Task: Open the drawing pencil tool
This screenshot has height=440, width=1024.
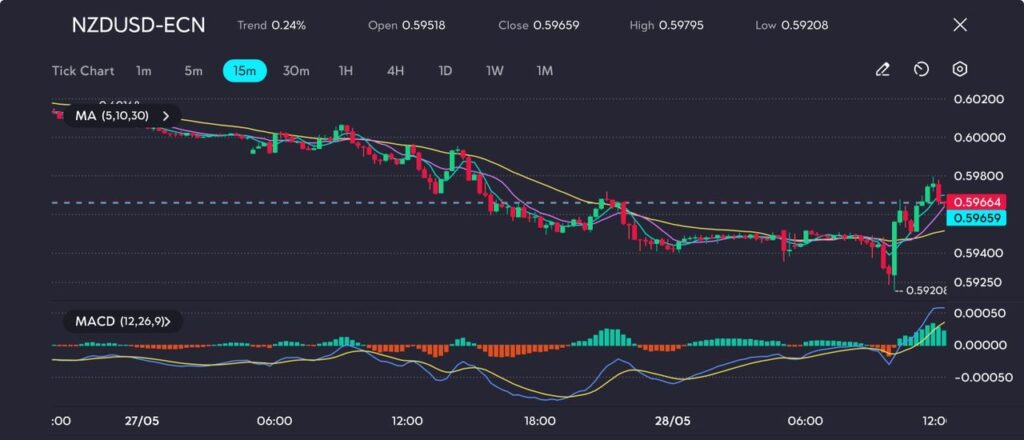Action: click(882, 70)
